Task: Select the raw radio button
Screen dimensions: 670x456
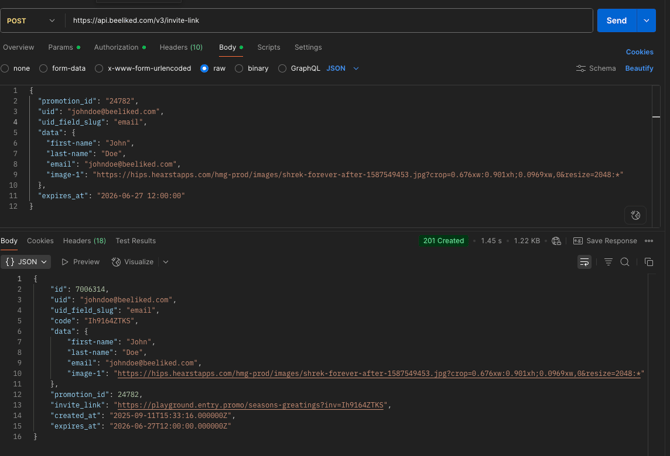Action: [204, 68]
